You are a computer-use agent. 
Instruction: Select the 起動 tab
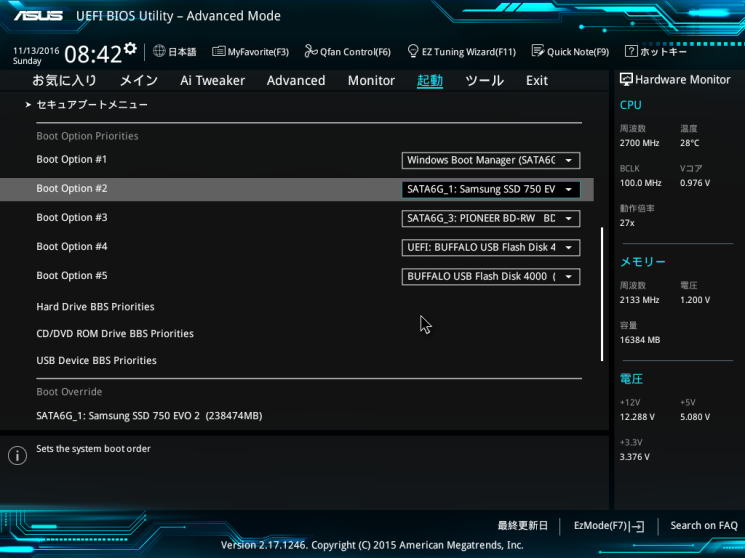pos(430,80)
